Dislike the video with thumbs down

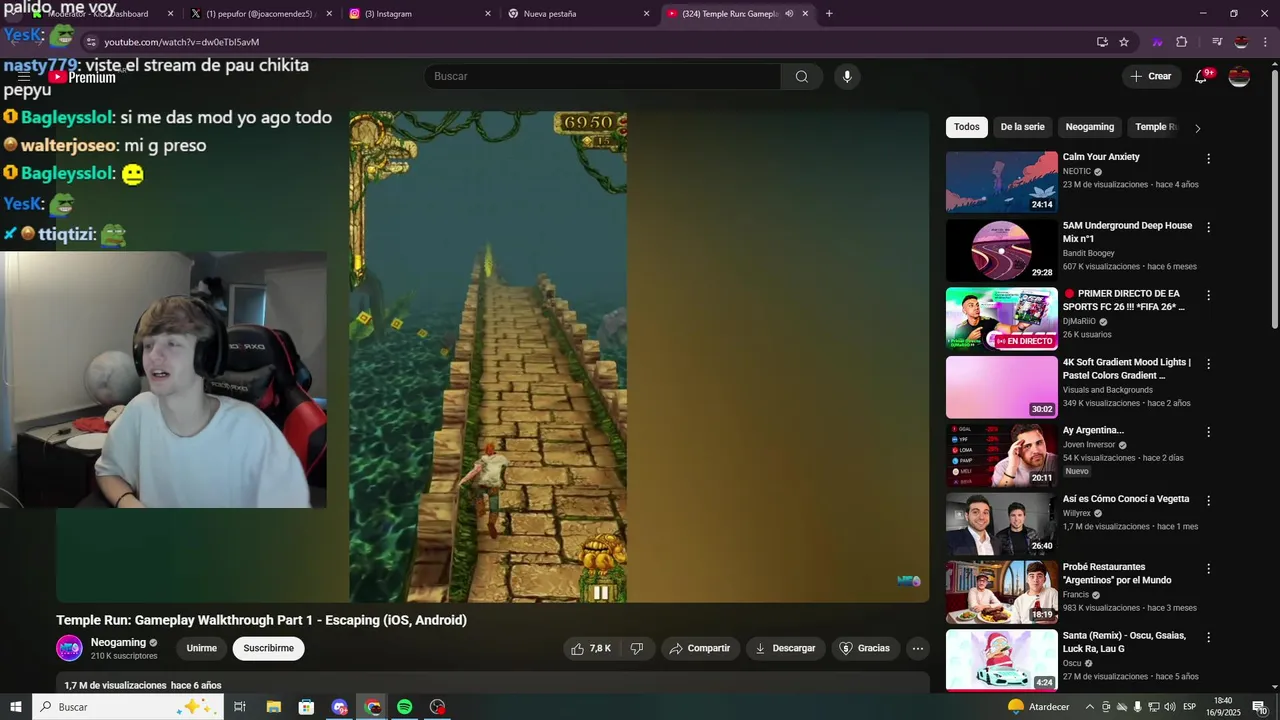[x=636, y=648]
